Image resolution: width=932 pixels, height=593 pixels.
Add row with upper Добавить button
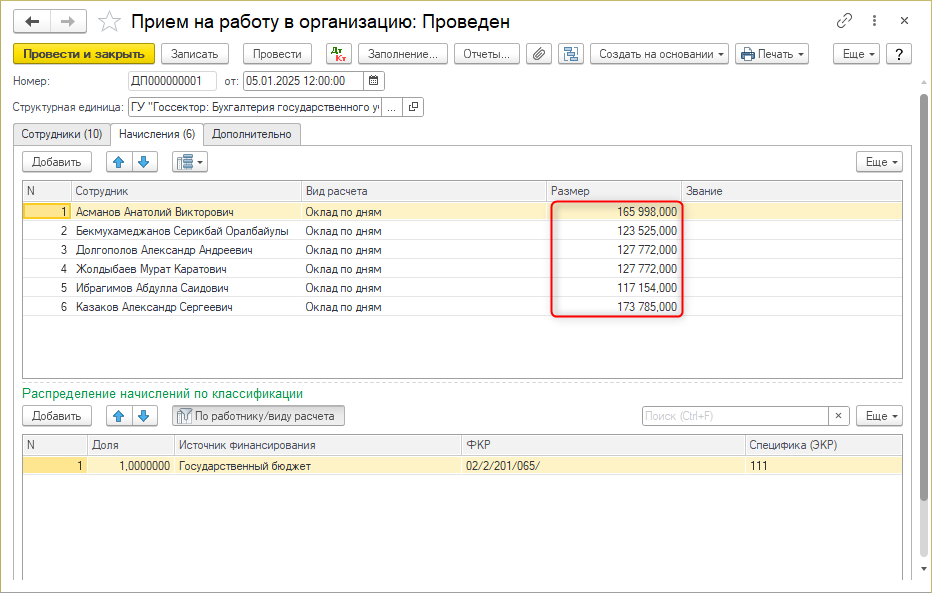click(x=56, y=162)
